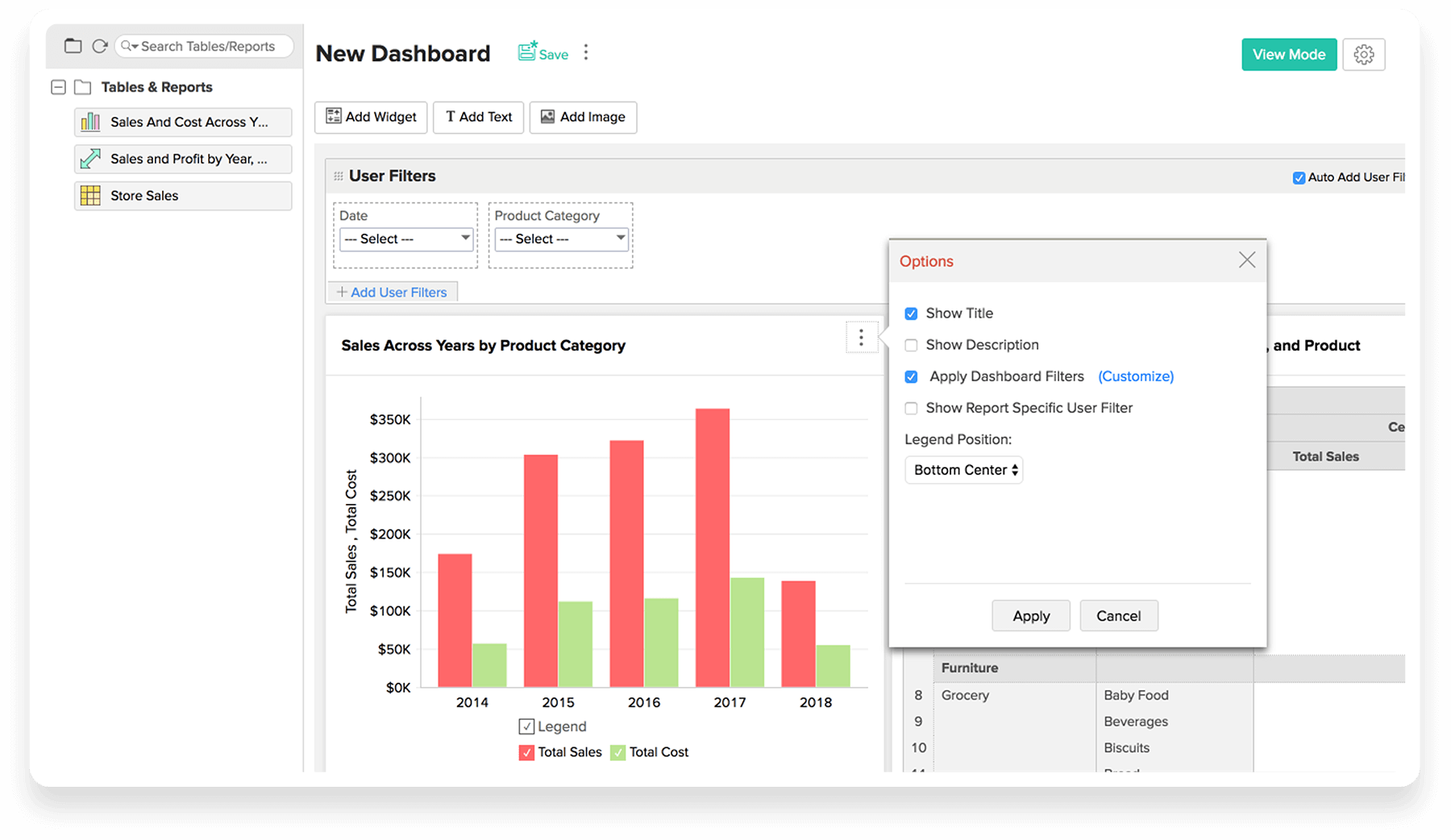
Task: Open chart widget's three-dot options menu
Action: coord(861,337)
